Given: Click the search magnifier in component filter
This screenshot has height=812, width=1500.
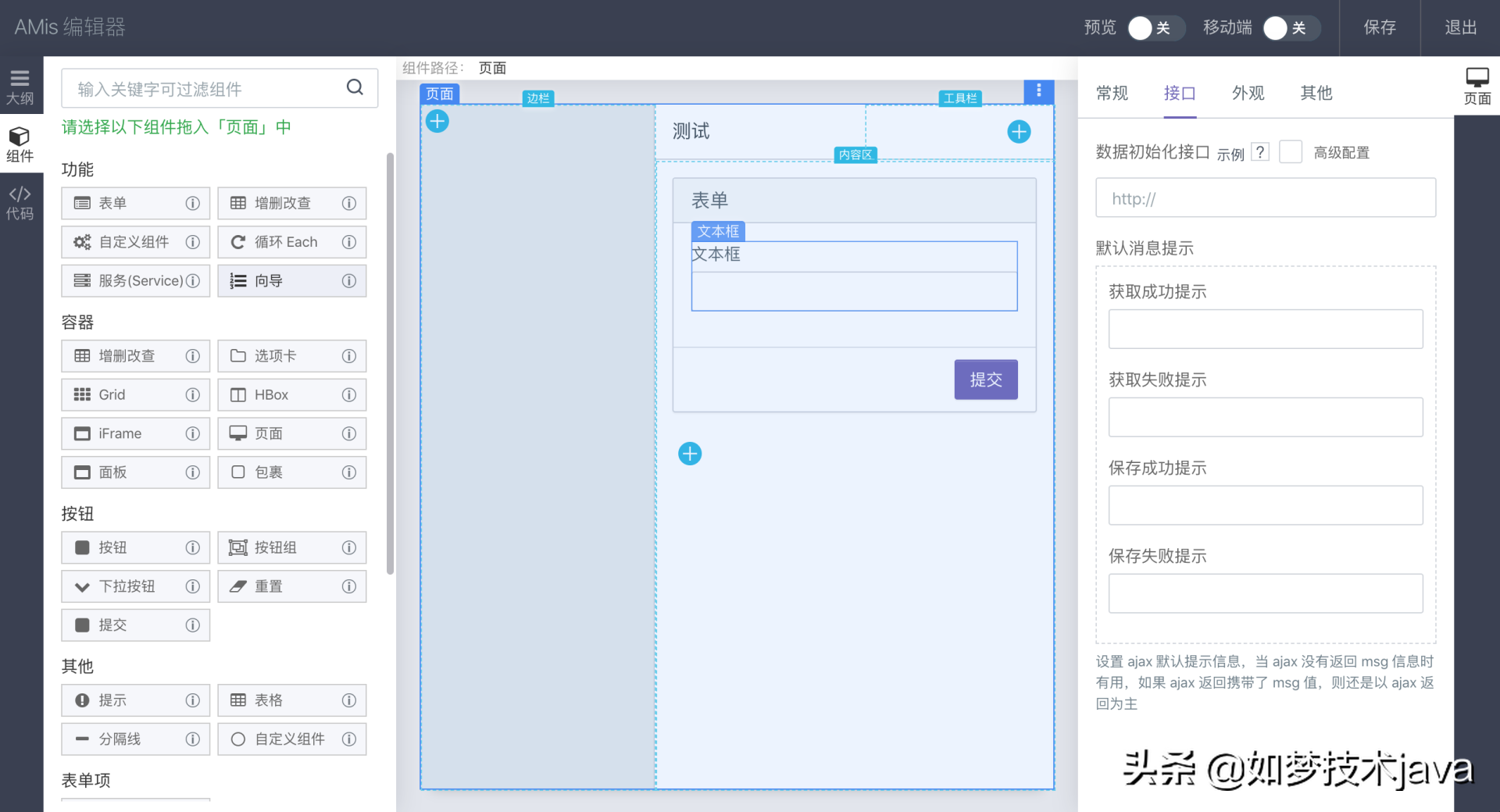Looking at the screenshot, I should coord(355,87).
